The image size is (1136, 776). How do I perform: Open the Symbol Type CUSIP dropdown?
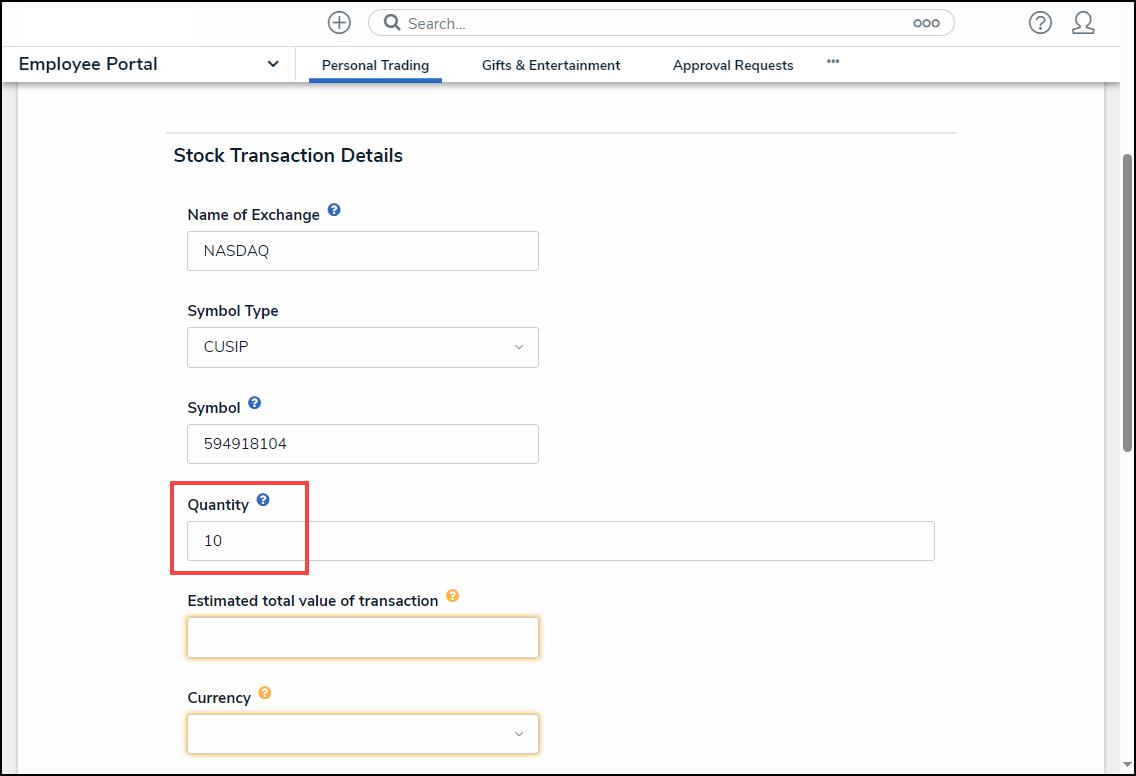(x=363, y=347)
